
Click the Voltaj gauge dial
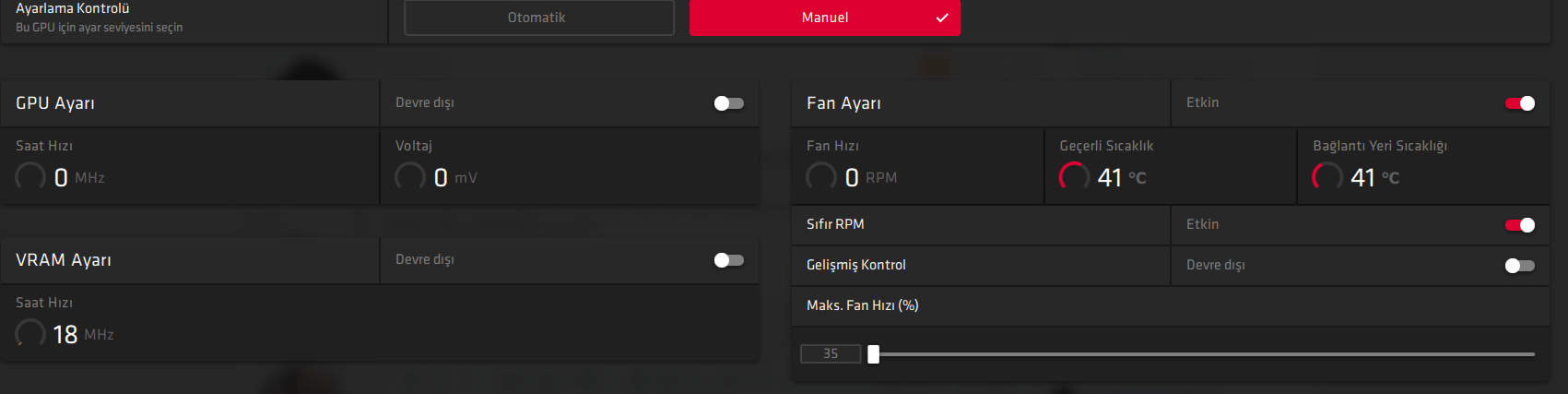click(410, 176)
